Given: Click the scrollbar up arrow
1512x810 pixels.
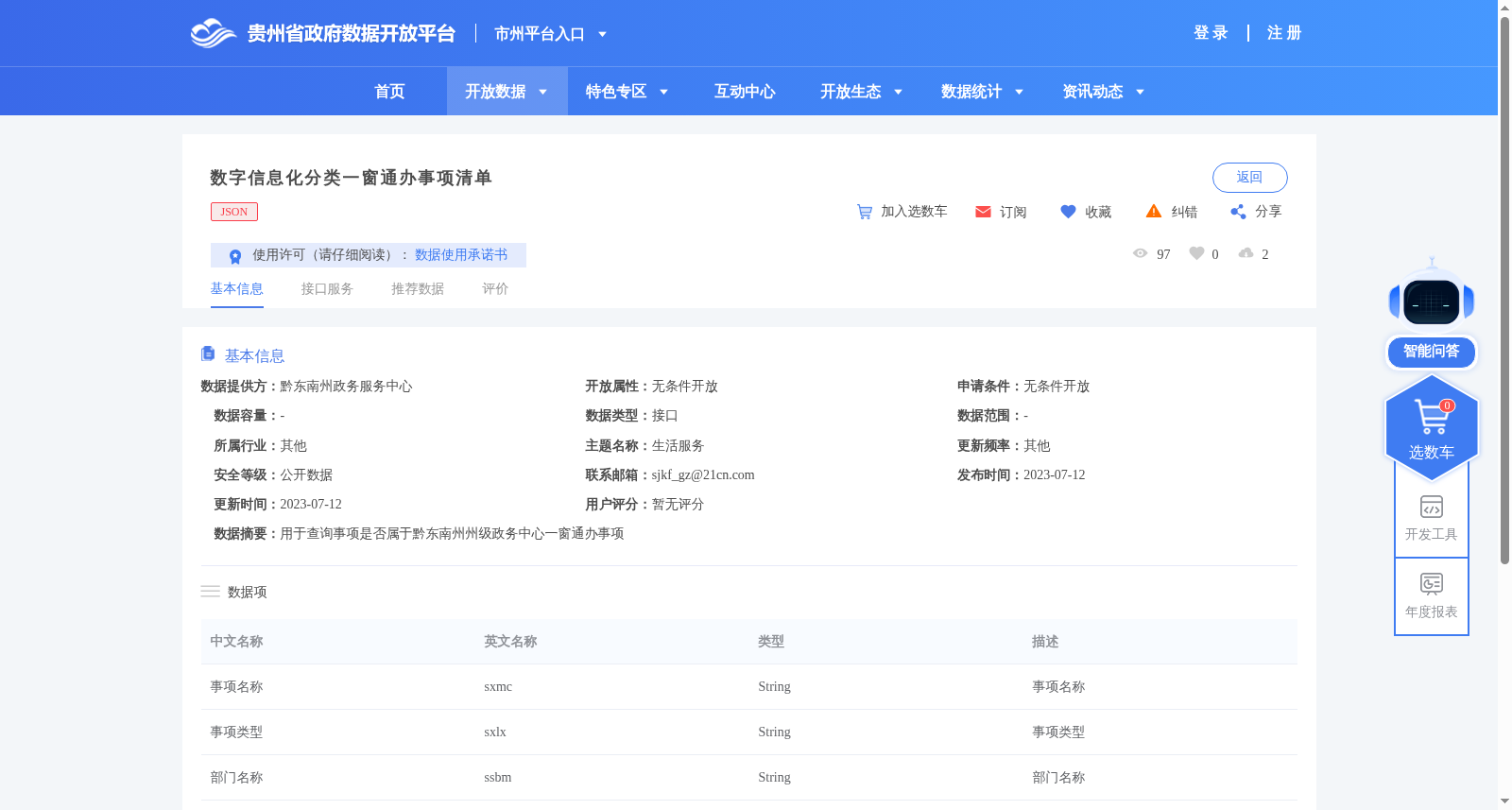Looking at the screenshot, I should tap(1504, 7).
